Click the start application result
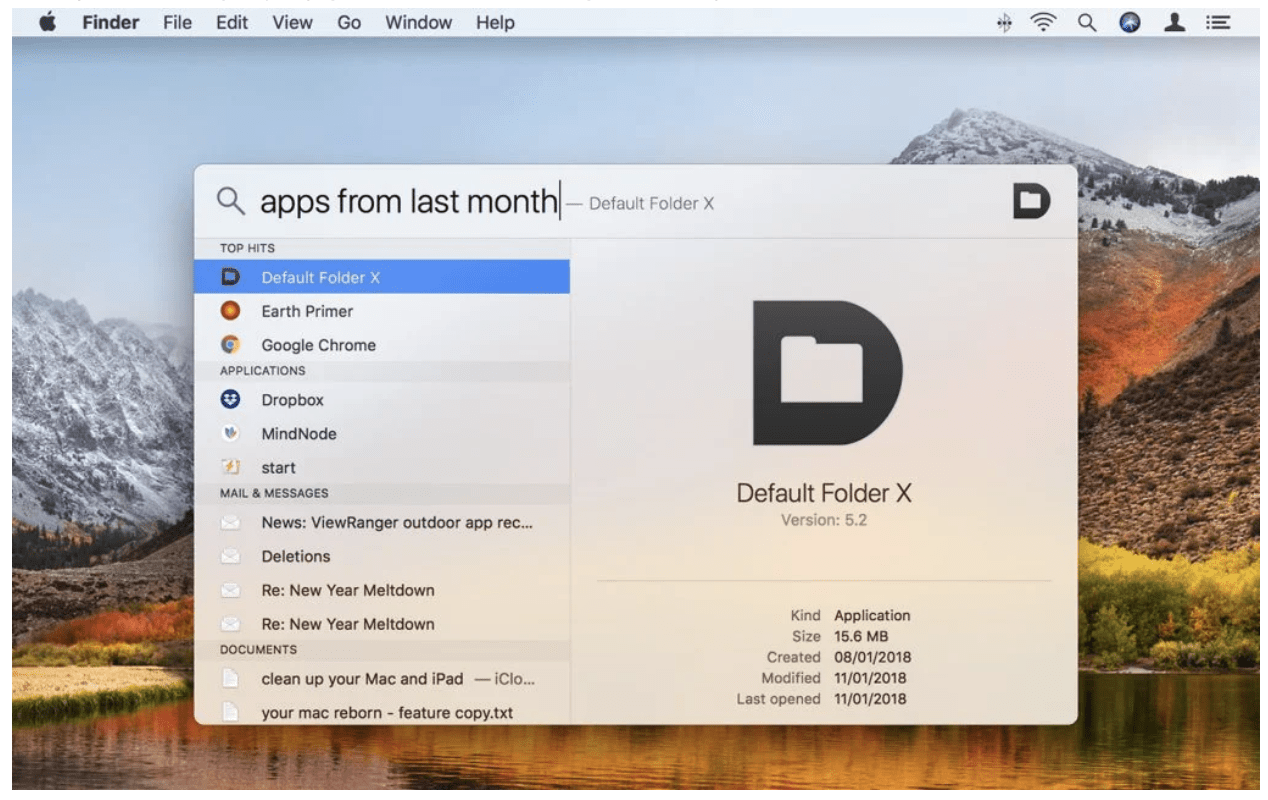The image size is (1268, 800). (278, 468)
